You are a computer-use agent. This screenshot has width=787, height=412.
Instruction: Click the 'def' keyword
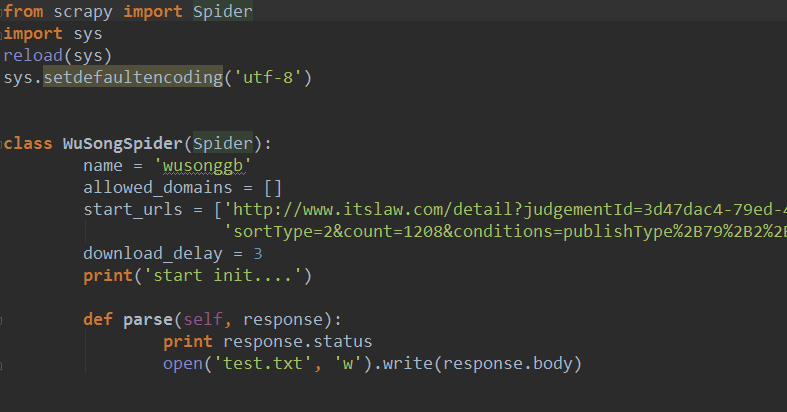(98, 320)
